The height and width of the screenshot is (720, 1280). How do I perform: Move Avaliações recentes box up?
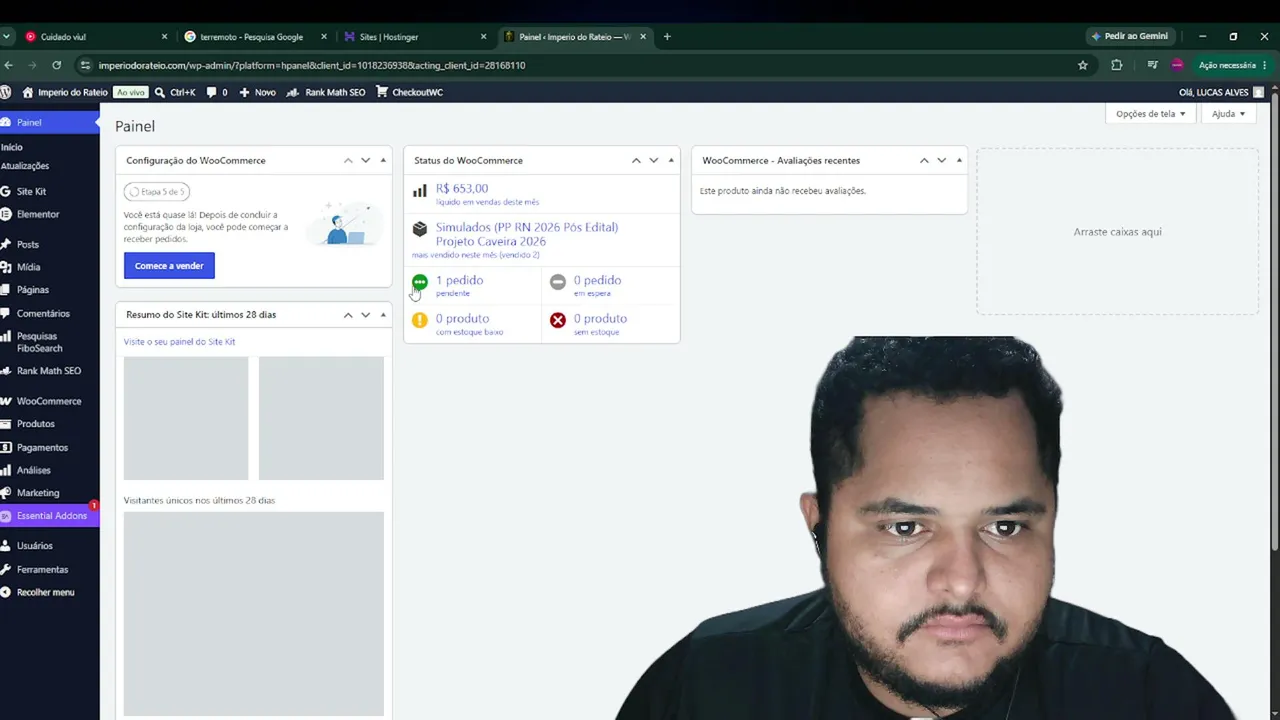tap(924, 160)
